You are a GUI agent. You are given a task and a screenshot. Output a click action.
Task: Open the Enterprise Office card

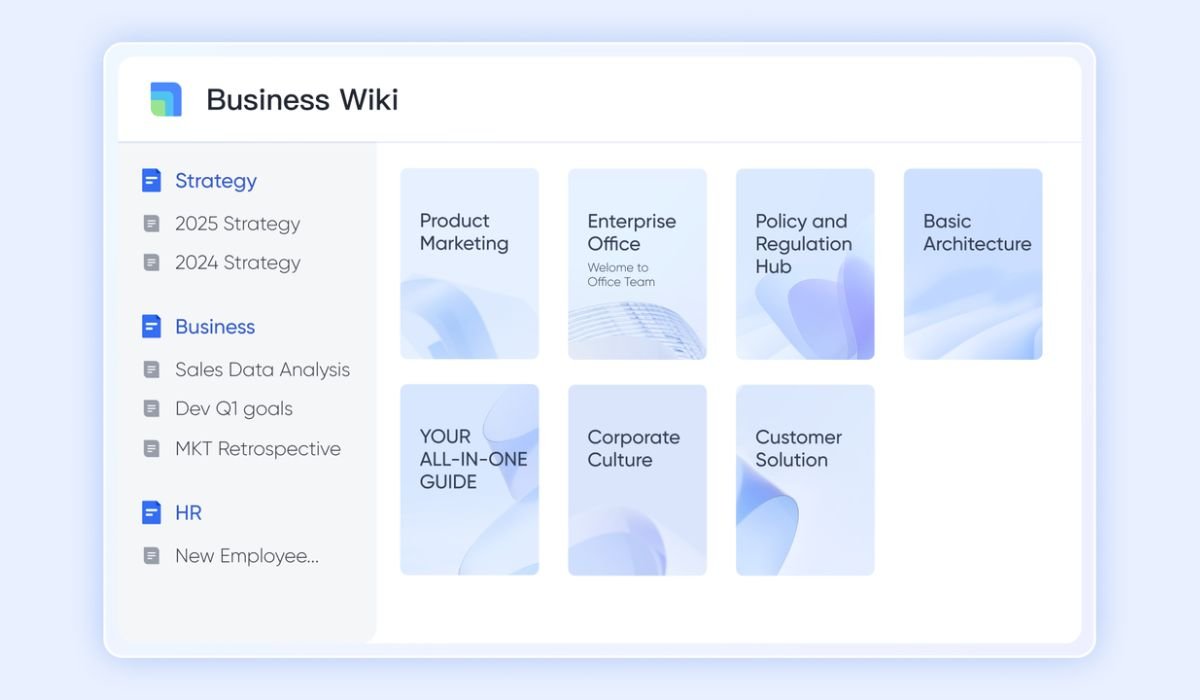[x=637, y=264]
